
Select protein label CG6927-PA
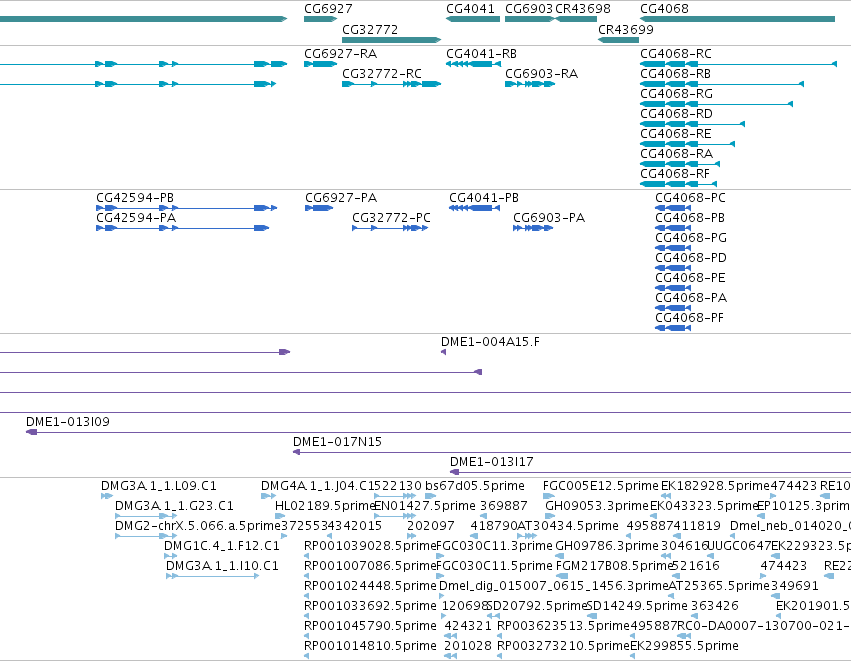(x=341, y=198)
